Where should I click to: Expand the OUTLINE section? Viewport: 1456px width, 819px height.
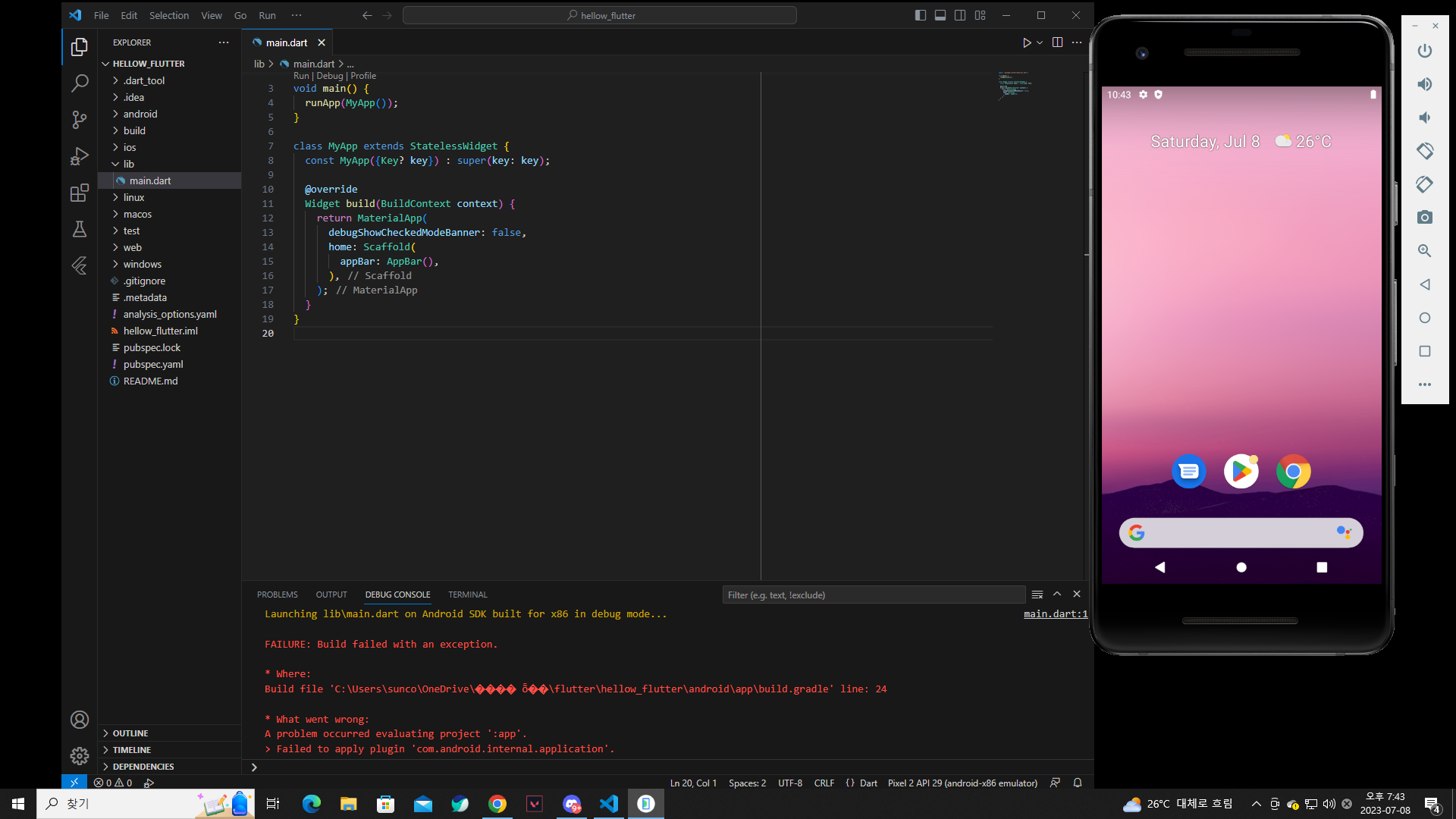pyautogui.click(x=170, y=733)
